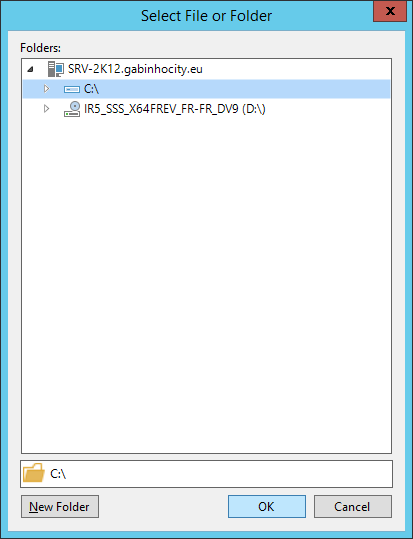Click blank highlighted area of C:\ row
This screenshot has height=539, width=413.
tap(244, 89)
